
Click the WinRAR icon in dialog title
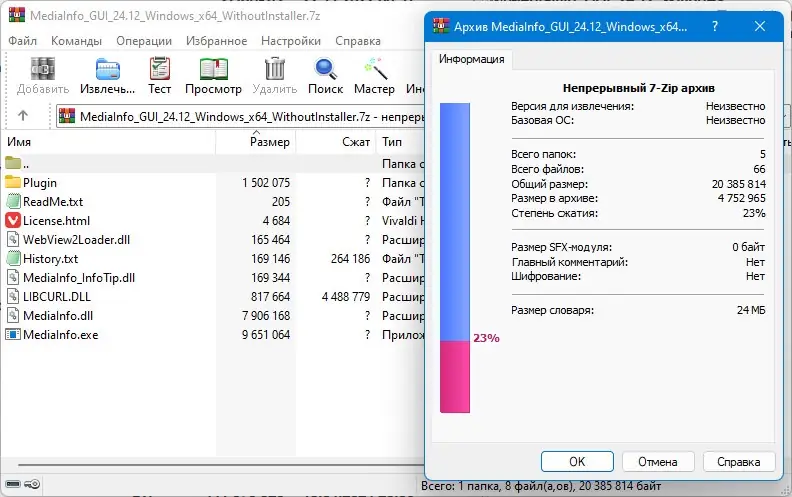pyautogui.click(x=441, y=26)
